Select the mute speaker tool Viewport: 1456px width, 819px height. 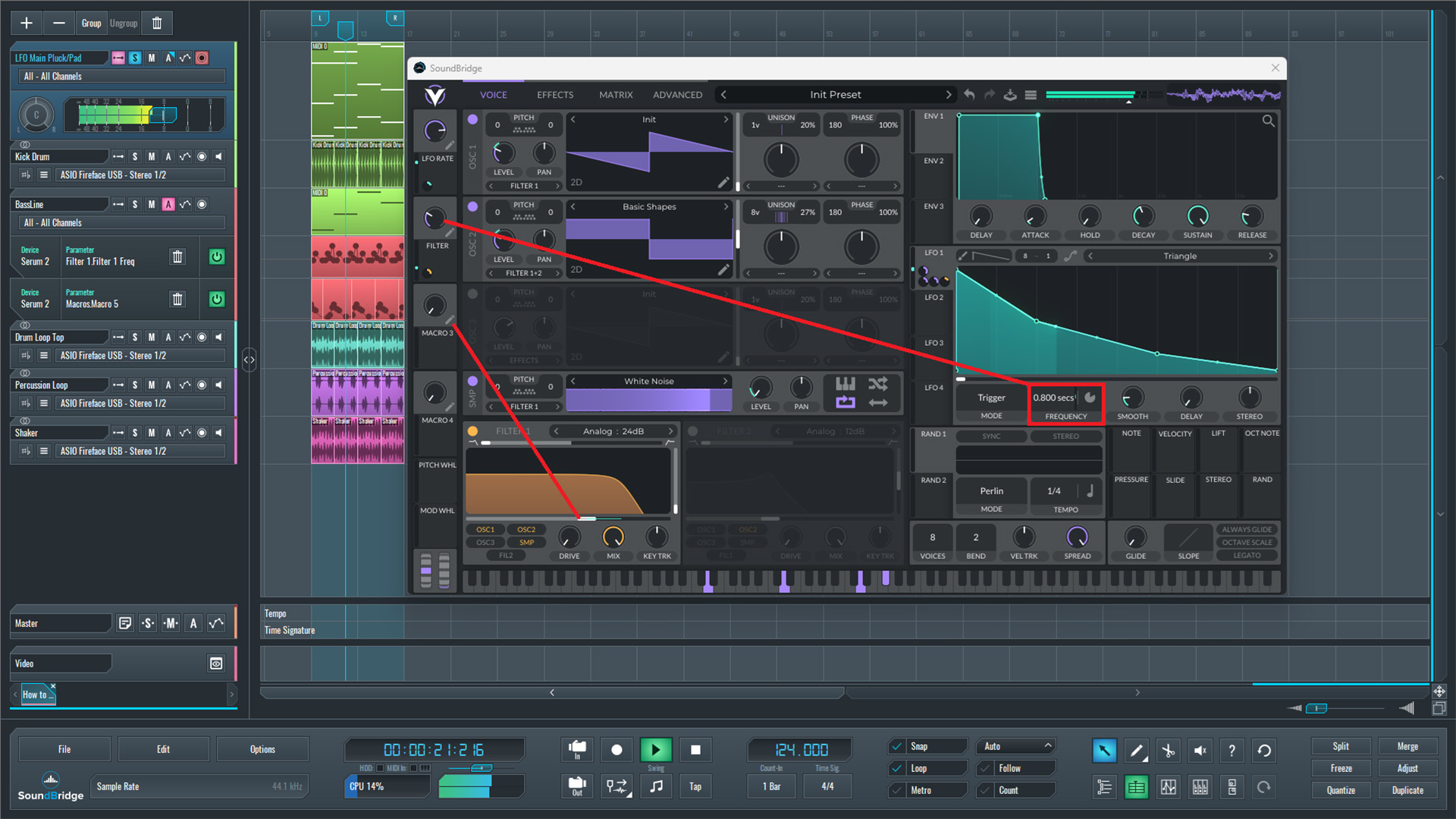point(1200,751)
